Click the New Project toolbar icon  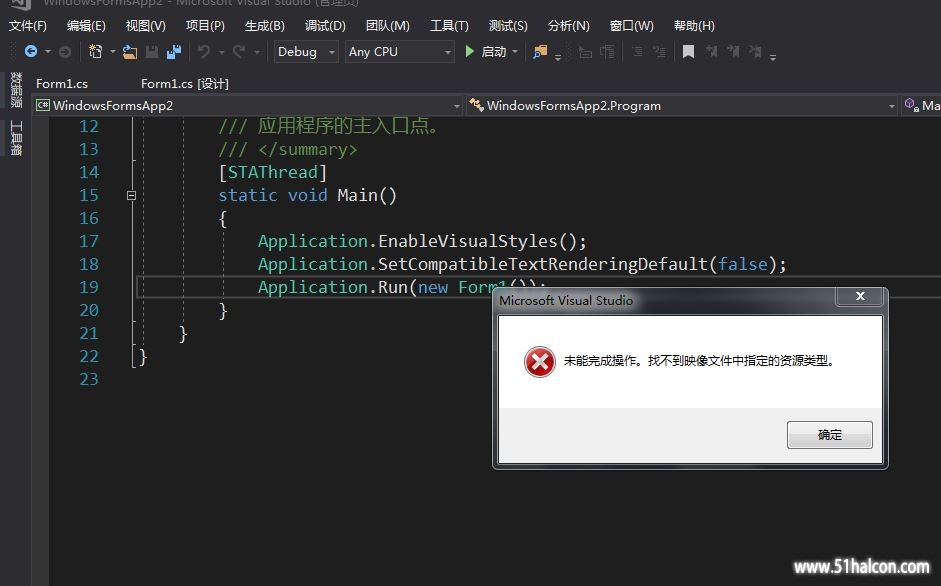[x=95, y=52]
